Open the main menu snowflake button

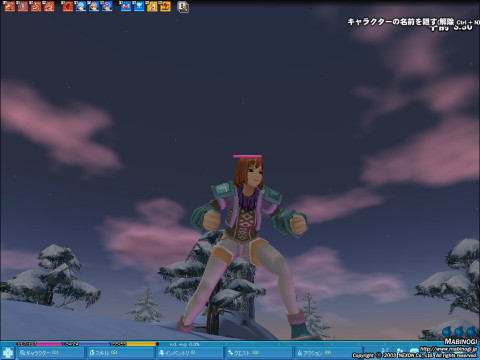pyautogui.click(x=7, y=353)
